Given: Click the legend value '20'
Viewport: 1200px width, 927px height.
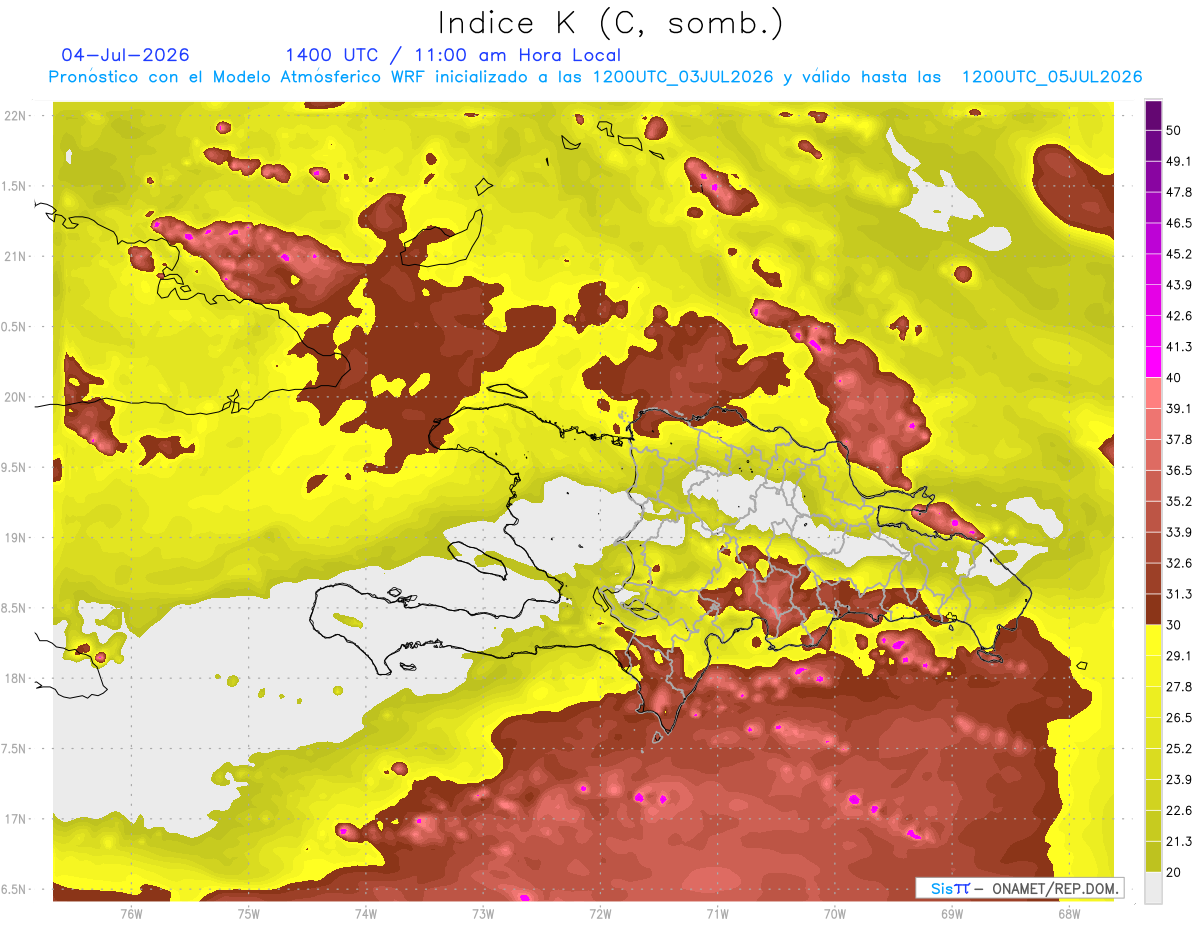Looking at the screenshot, I should pos(1173,872).
